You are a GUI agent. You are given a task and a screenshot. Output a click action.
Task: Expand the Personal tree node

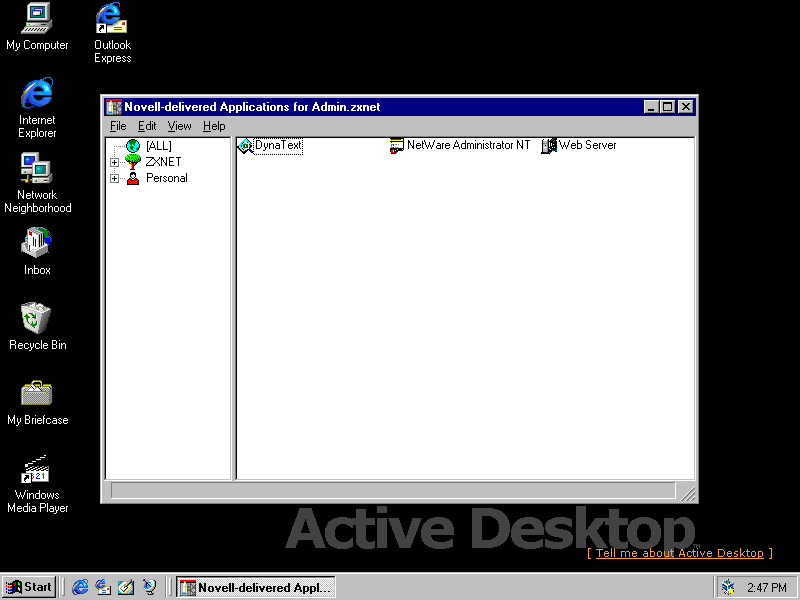pos(114,179)
